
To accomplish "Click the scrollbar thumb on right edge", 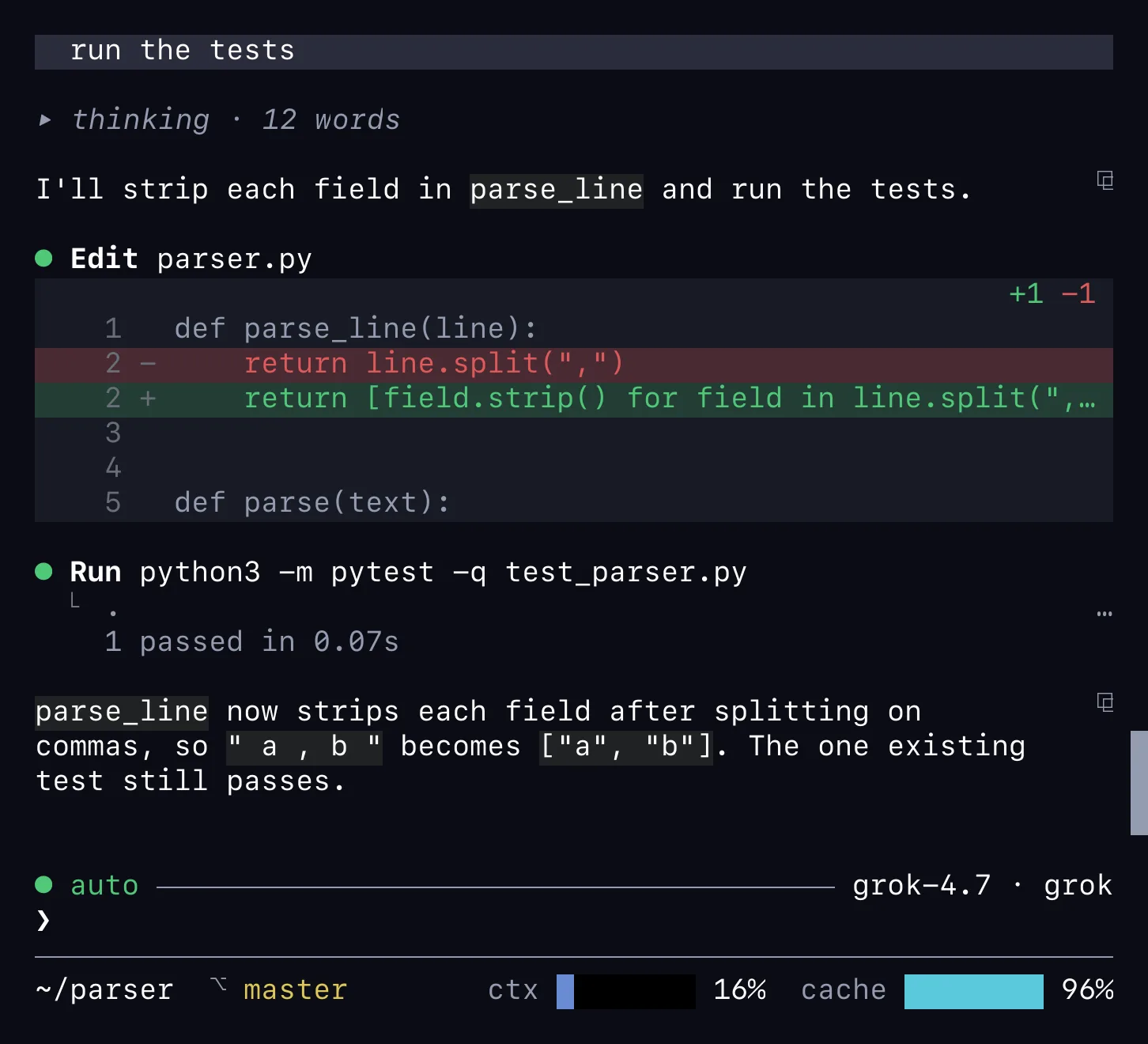I will [x=1139, y=783].
